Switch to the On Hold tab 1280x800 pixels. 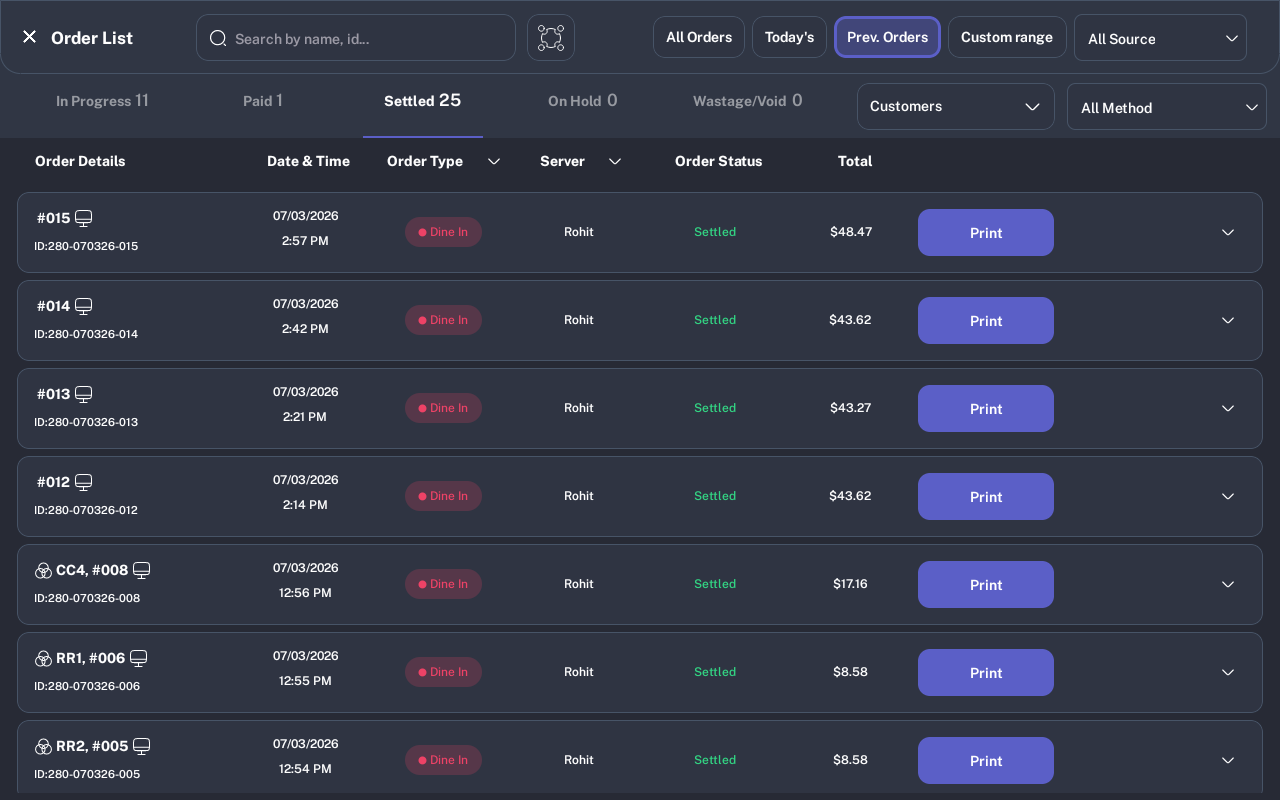pos(583,101)
